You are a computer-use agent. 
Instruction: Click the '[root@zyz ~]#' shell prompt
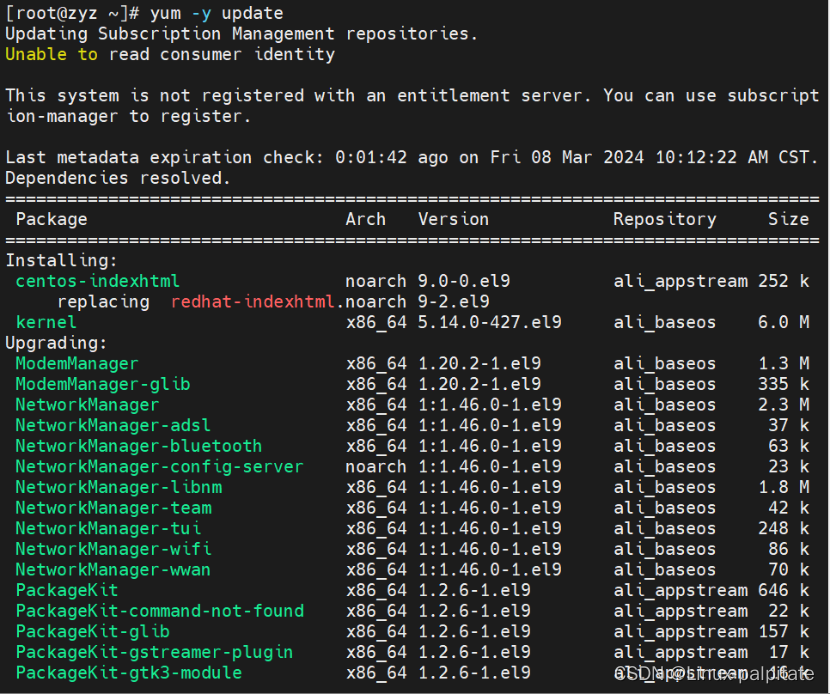(72, 13)
